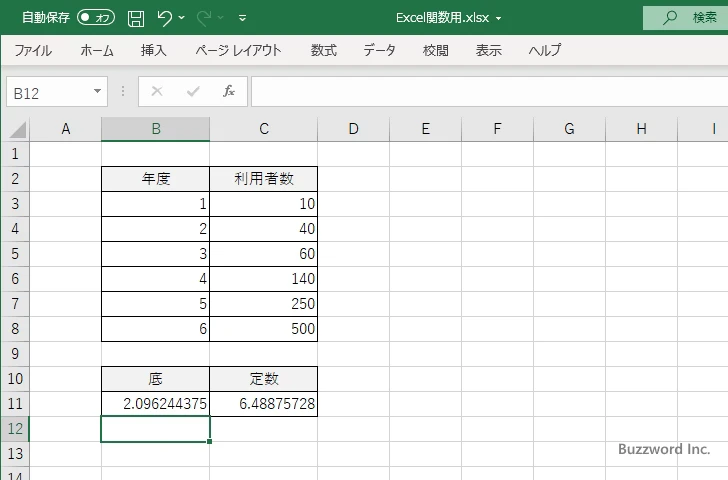Expand the Name Box dropdown arrow

pos(98,91)
